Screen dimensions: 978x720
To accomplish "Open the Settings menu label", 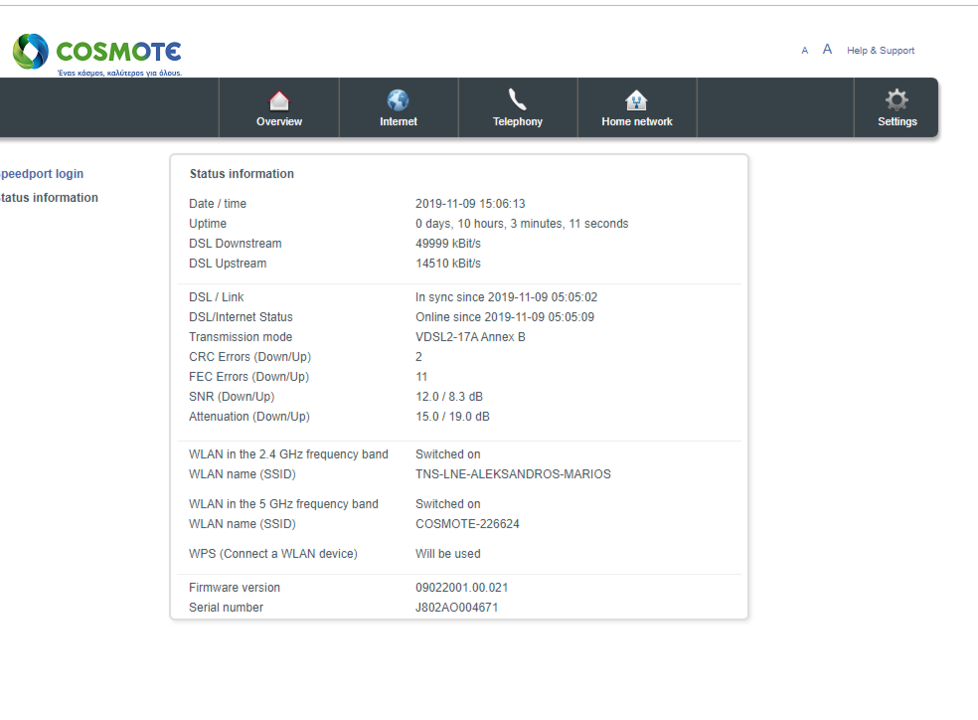I will [x=898, y=122].
